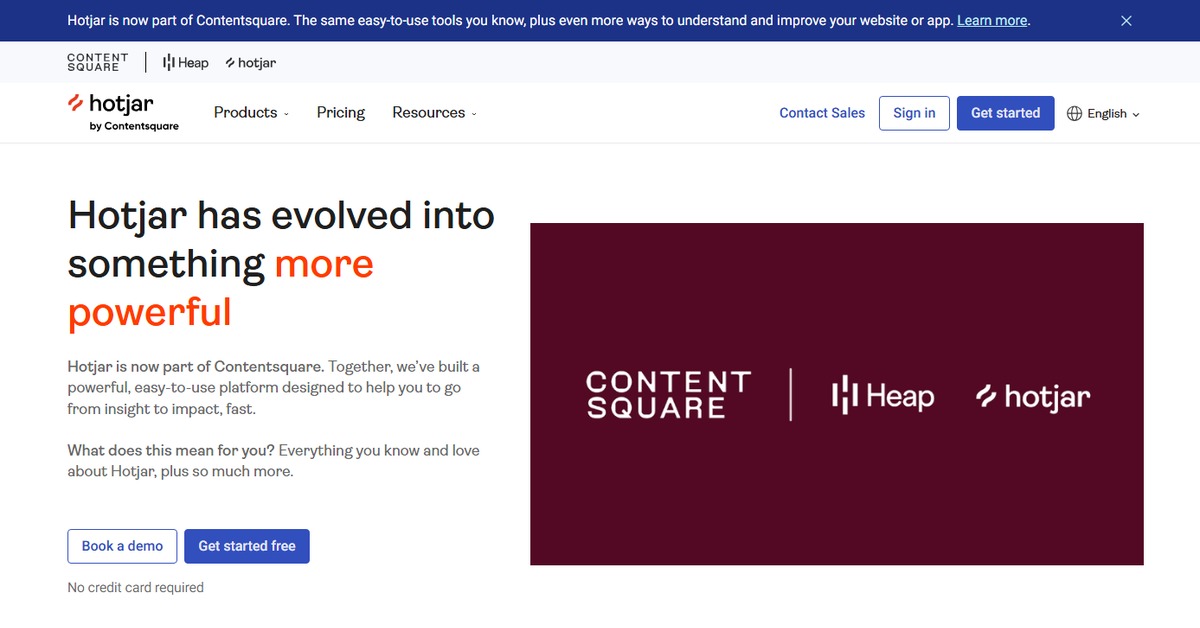Click the Contentsquare logo in maroon banner

click(x=668, y=395)
